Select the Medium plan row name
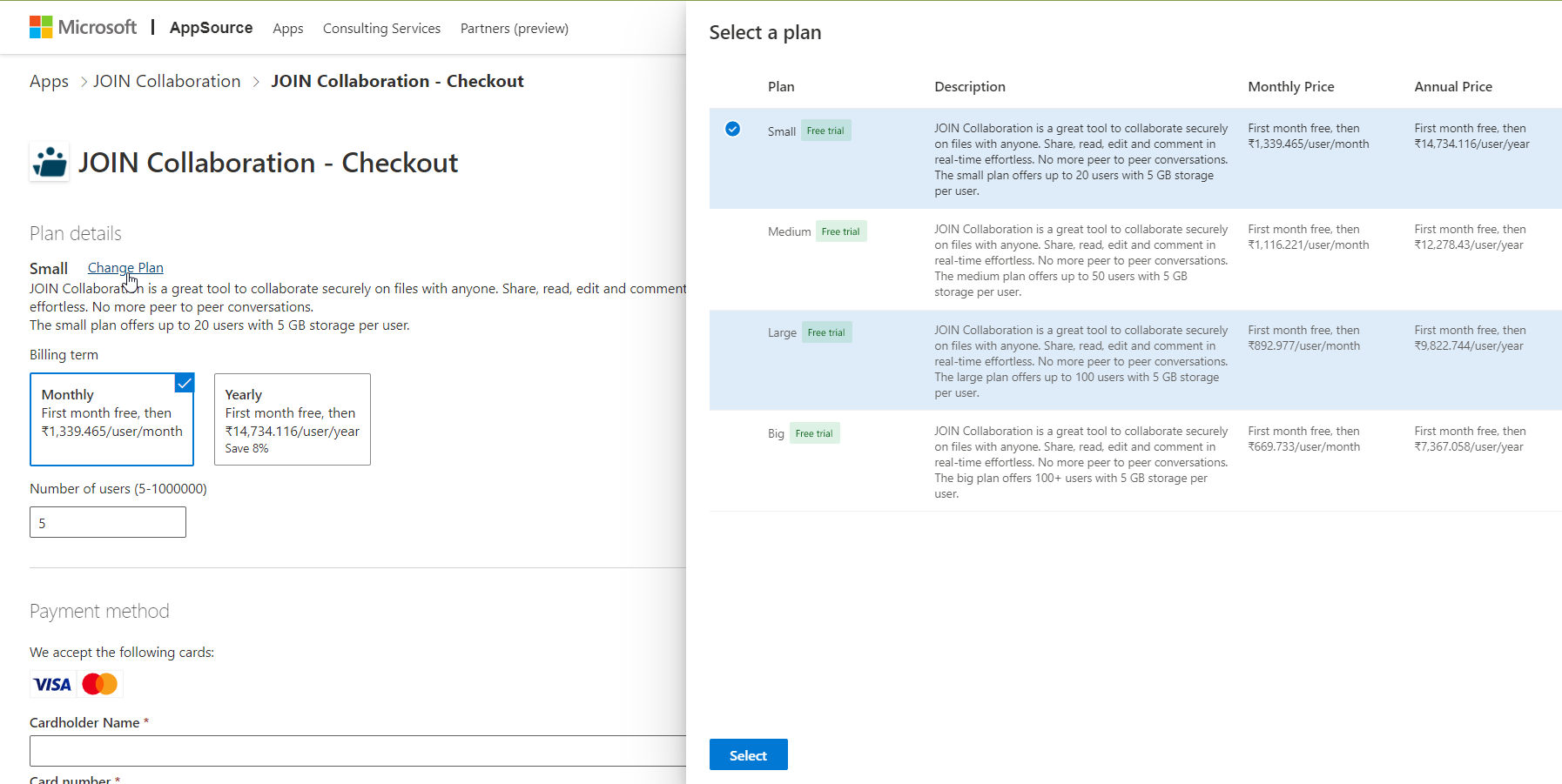The image size is (1562, 784). pyautogui.click(x=790, y=231)
